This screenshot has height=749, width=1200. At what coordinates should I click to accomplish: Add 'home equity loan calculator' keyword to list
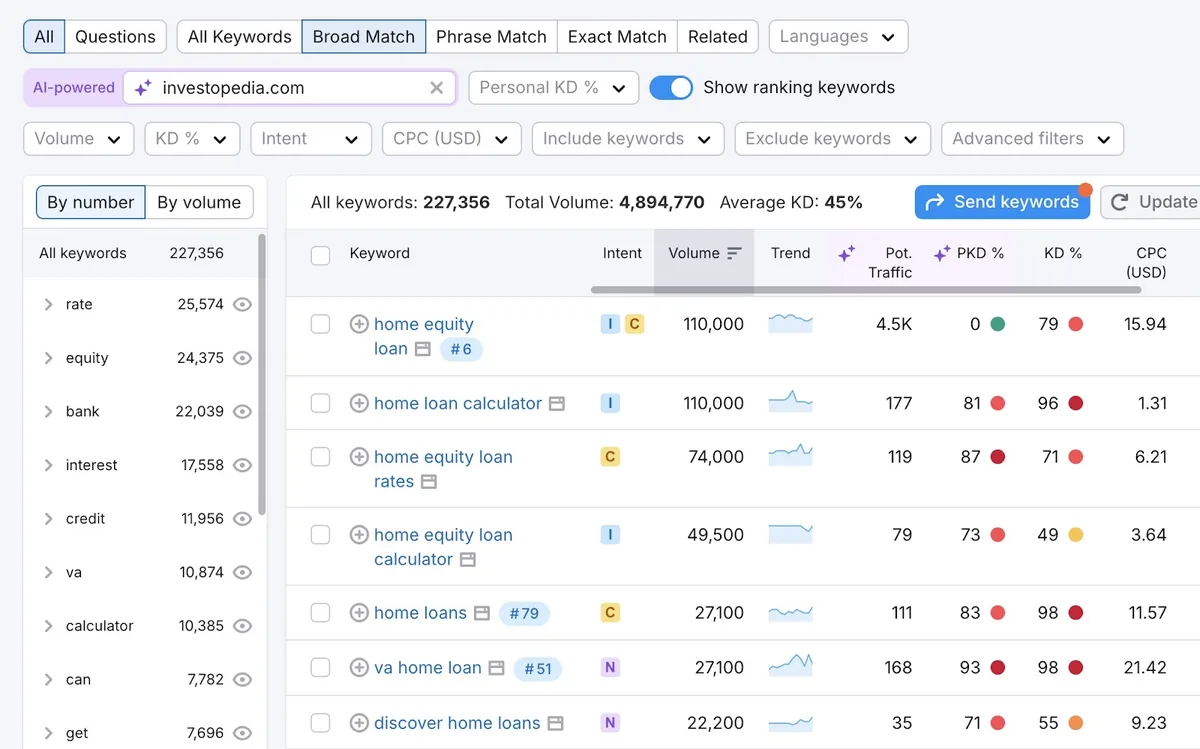click(x=359, y=535)
